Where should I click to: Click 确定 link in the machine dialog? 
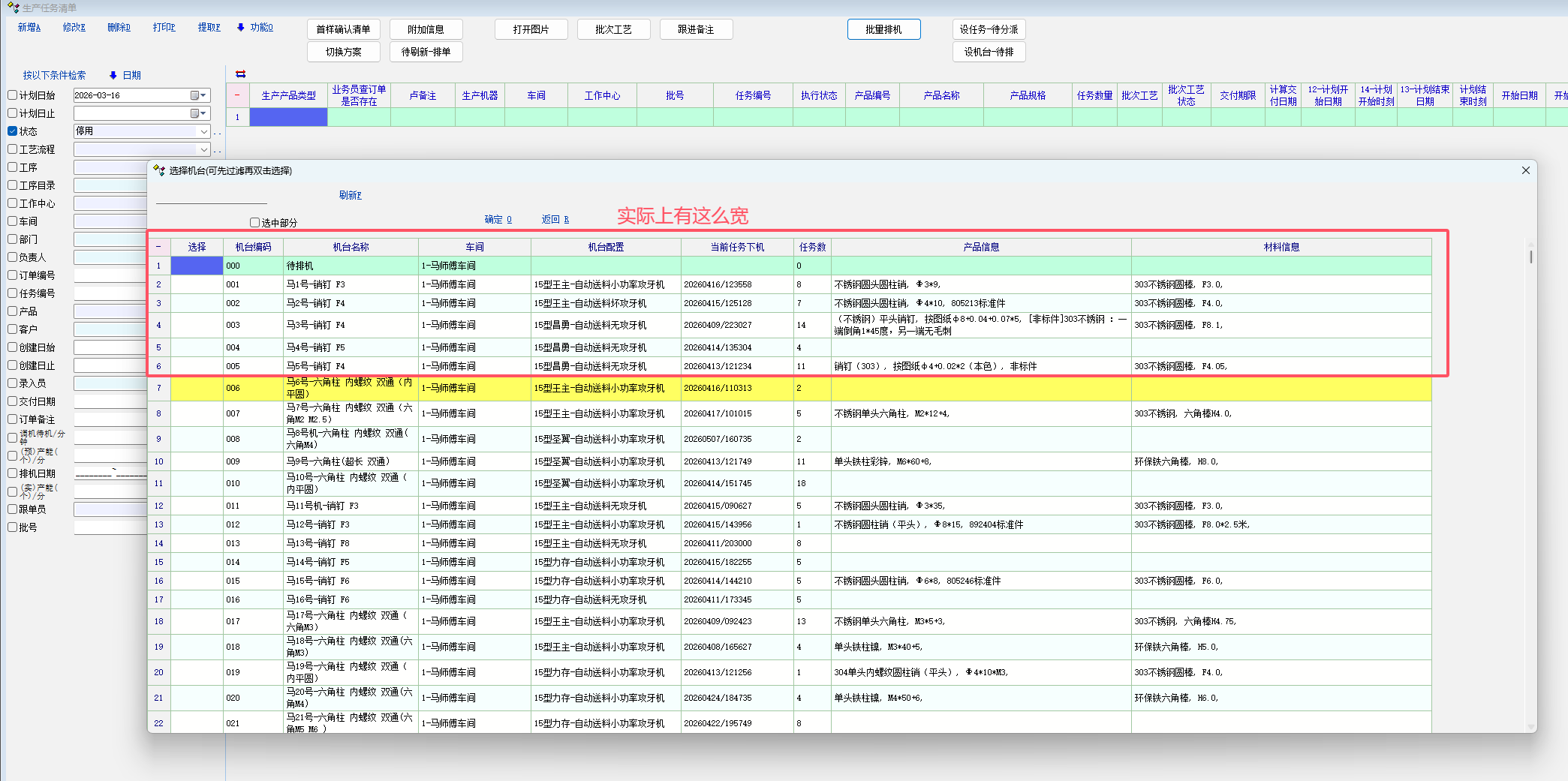(x=498, y=219)
